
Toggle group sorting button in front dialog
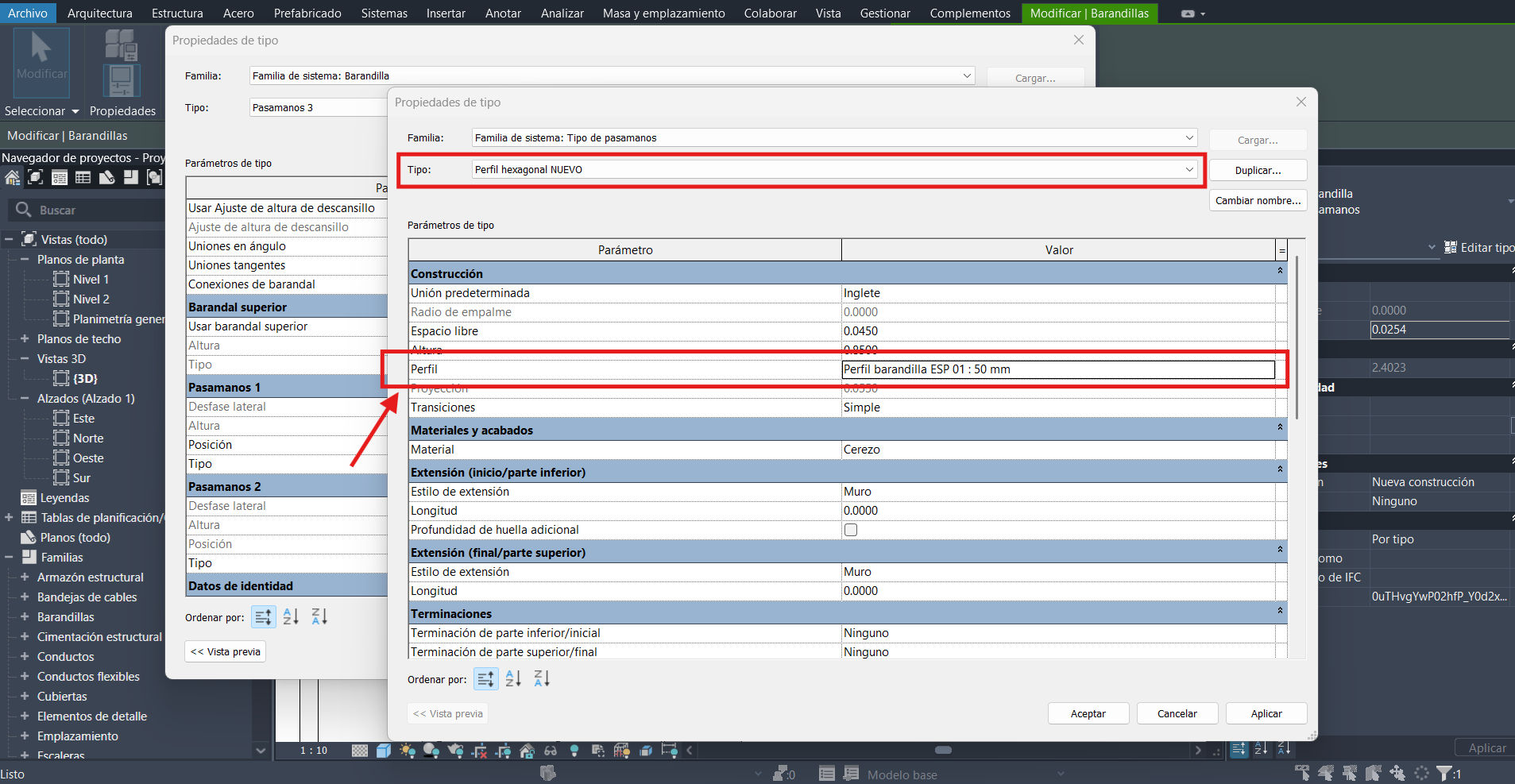(485, 679)
